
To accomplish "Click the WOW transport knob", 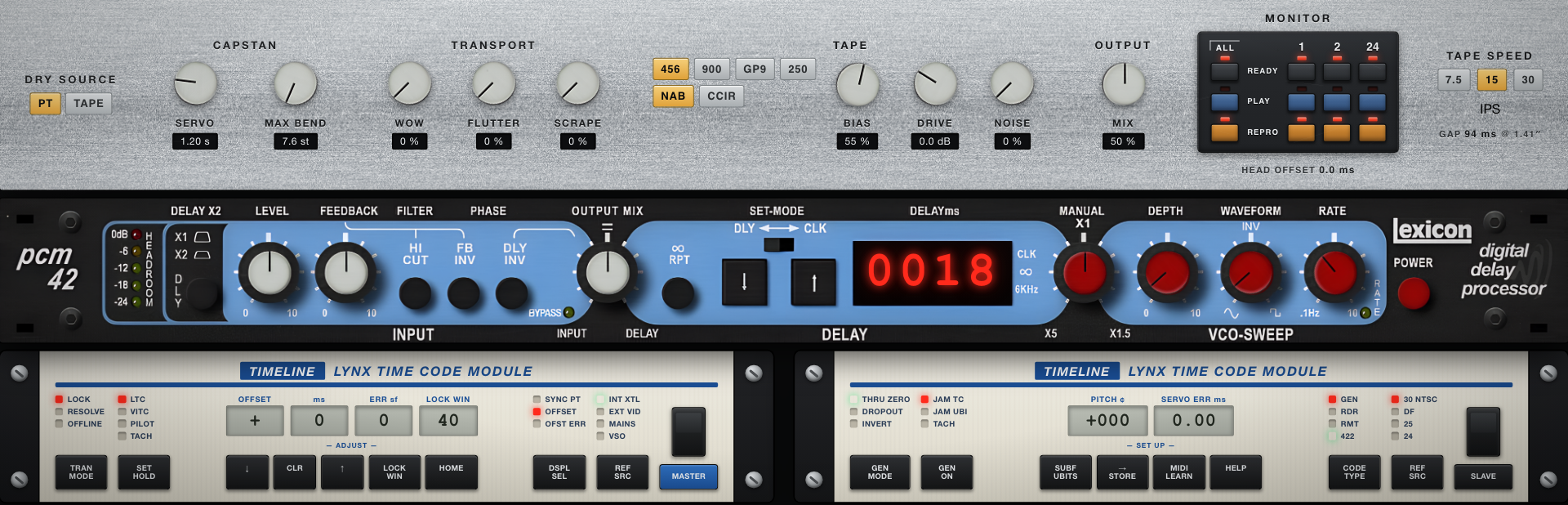I will tap(409, 83).
